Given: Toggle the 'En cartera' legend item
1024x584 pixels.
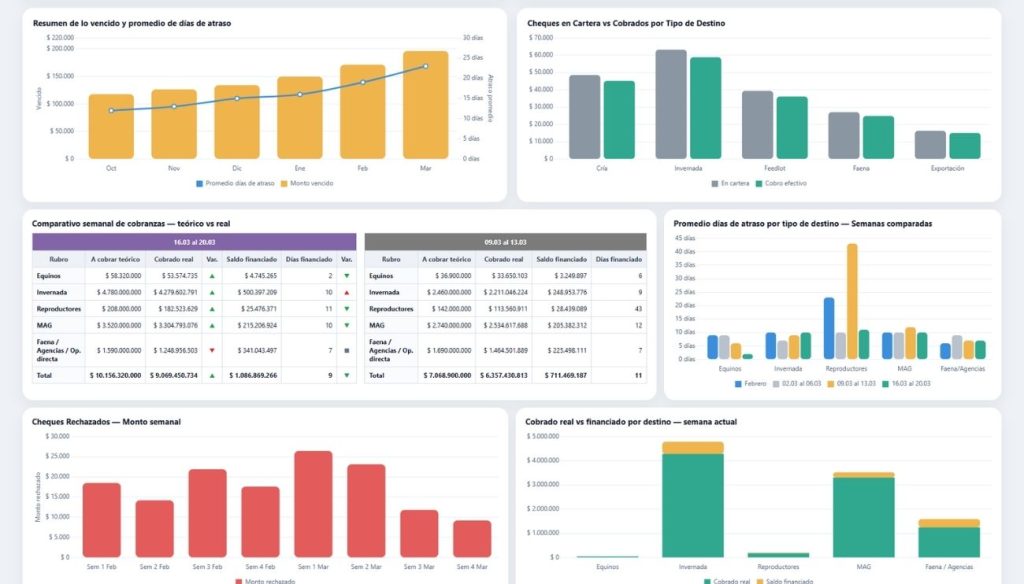Looking at the screenshot, I should [733, 183].
